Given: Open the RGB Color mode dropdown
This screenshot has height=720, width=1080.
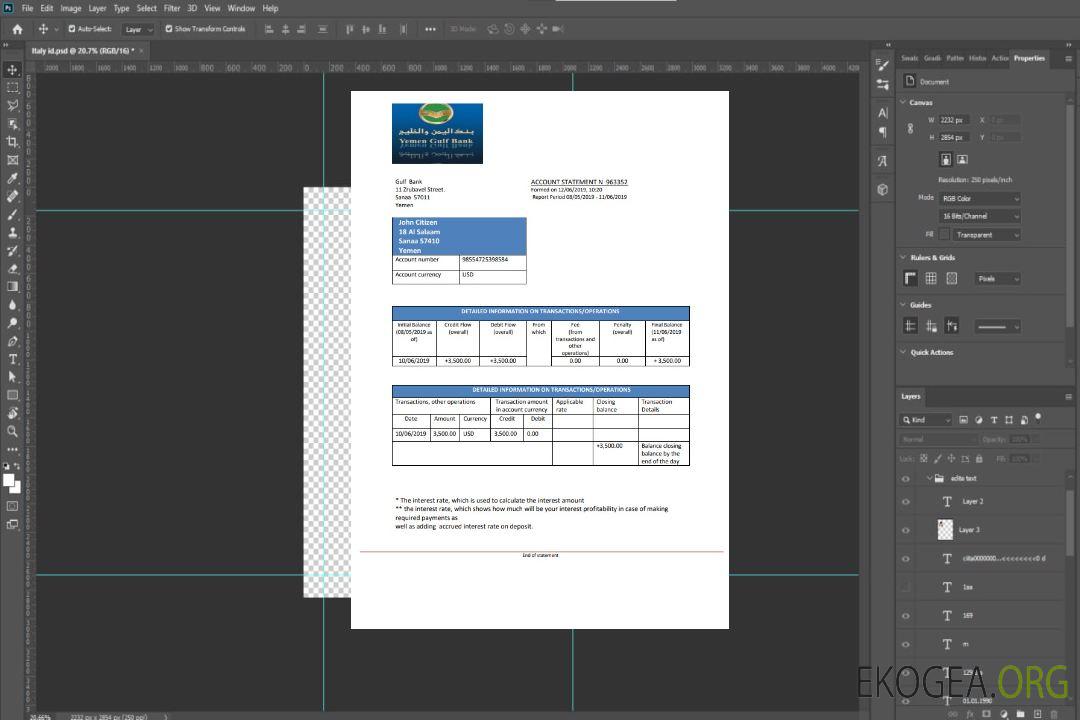Looking at the screenshot, I should [x=979, y=198].
